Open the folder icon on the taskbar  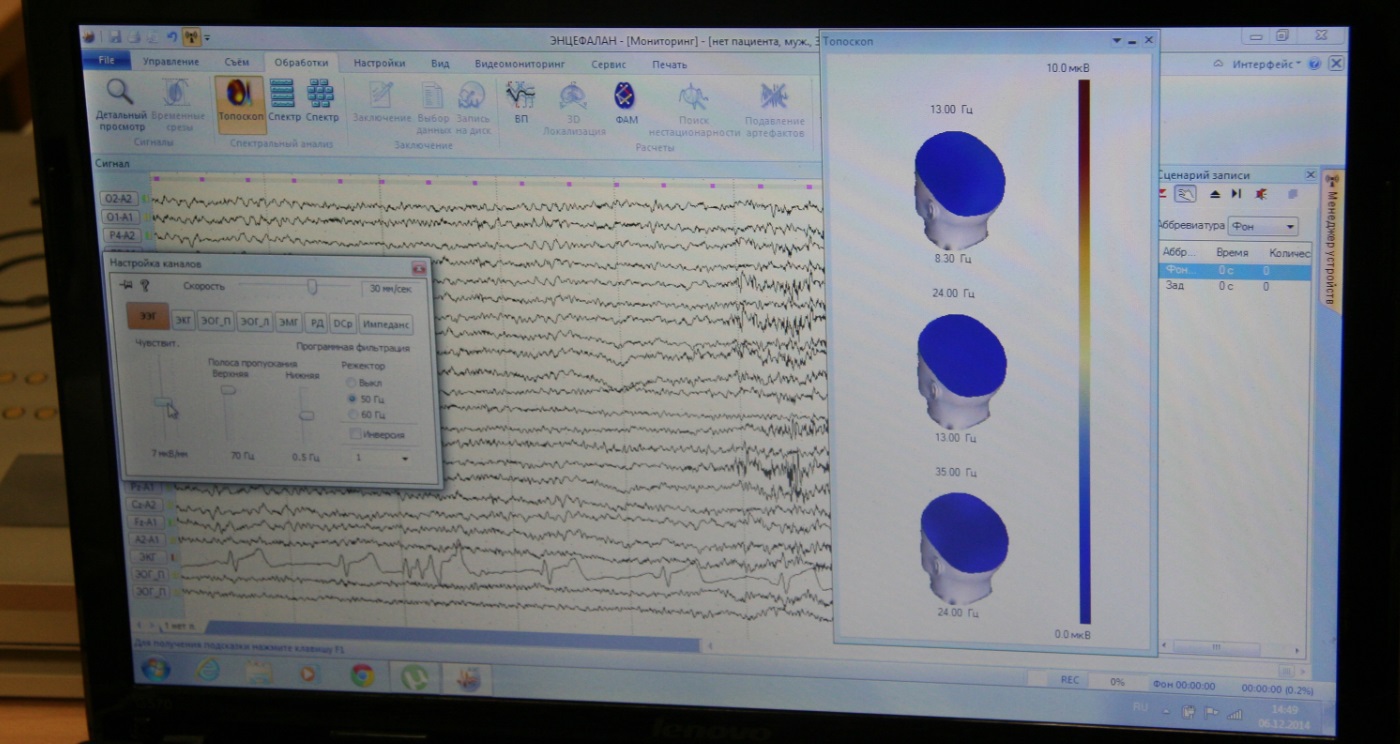260,672
